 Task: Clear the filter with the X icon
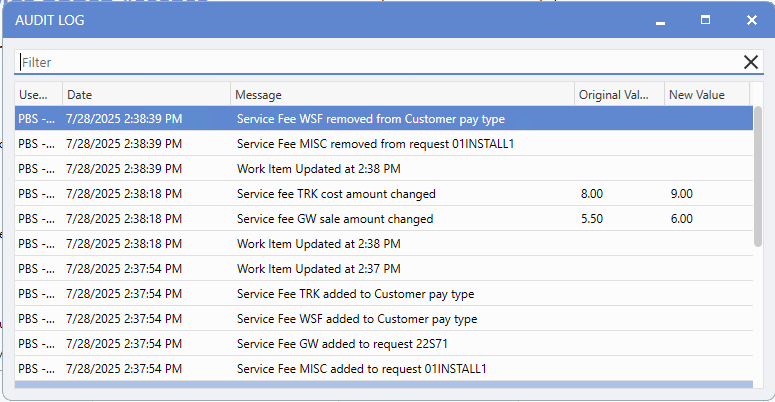pyautogui.click(x=751, y=62)
